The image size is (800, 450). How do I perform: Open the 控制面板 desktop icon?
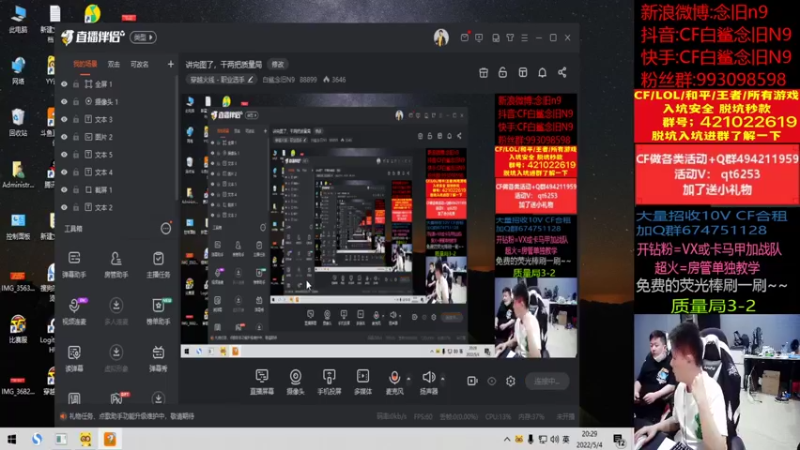[x=18, y=227]
